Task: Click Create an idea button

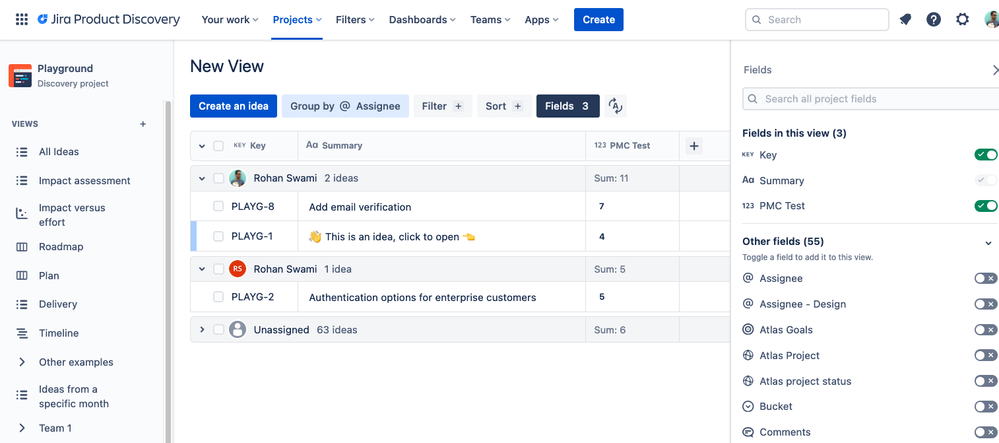Action: [233, 106]
